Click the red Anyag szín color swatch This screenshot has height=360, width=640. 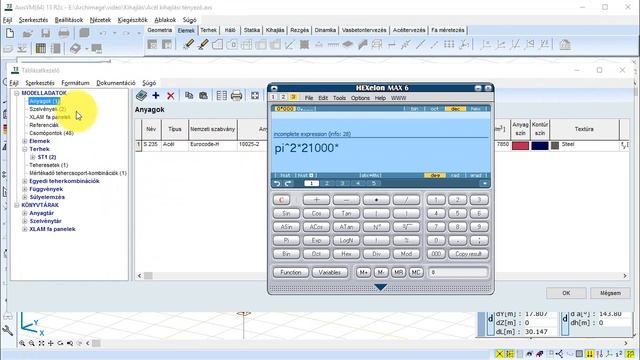520,145
